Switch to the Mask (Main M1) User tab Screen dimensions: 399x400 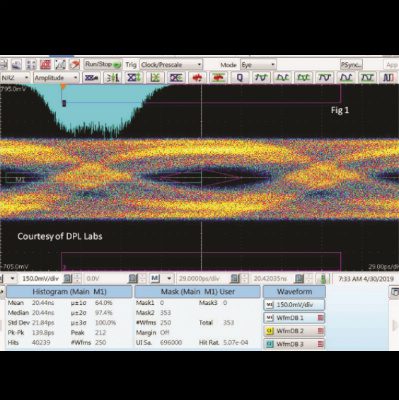(x=197, y=292)
